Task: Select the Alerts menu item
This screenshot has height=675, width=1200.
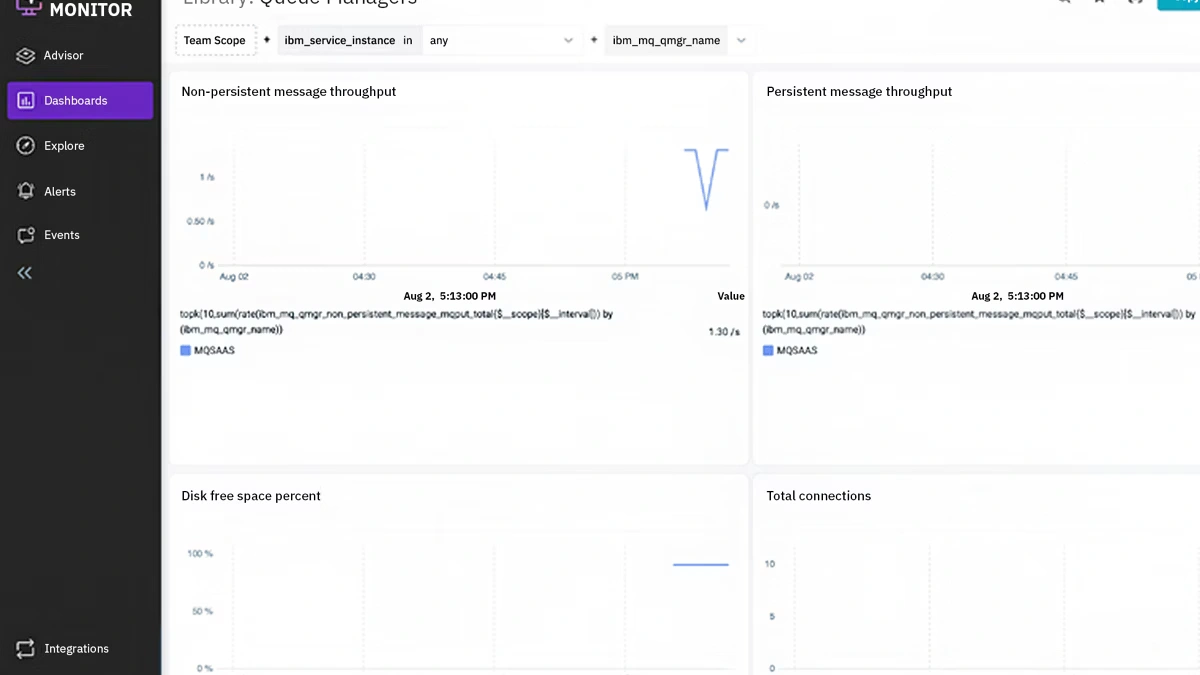Action: [60, 191]
